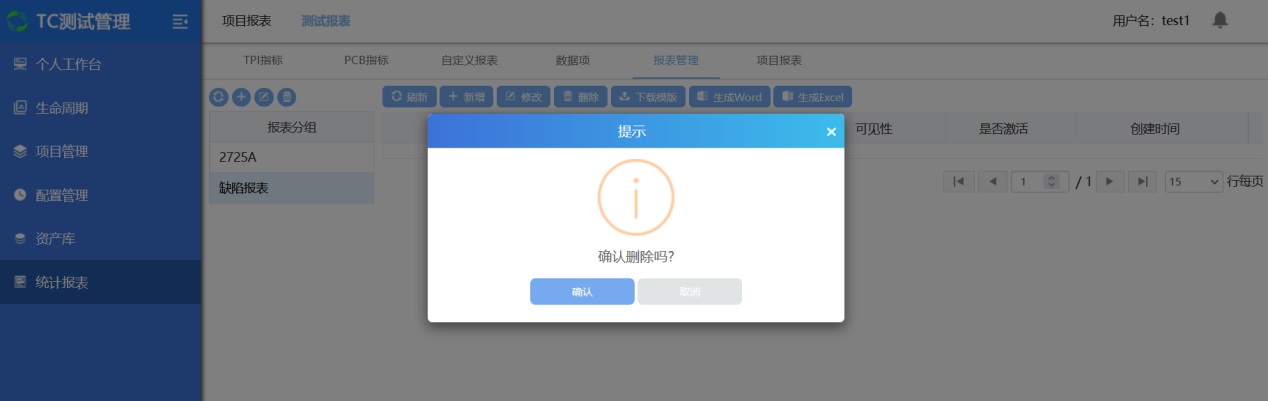Edit report group round pencil icon
Screen dimensions: 1268x401
click(x=264, y=97)
